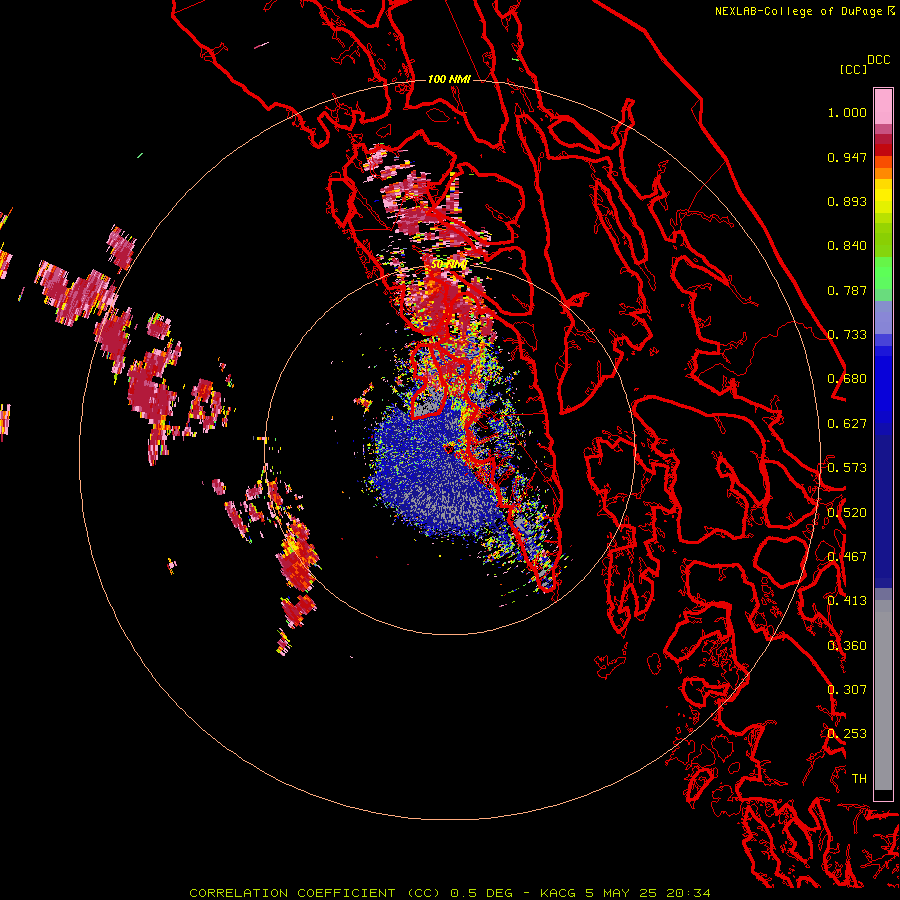Click the 5 MAY 25 date in footer
Viewport: 900px width, 900px height.
[x=621, y=893]
